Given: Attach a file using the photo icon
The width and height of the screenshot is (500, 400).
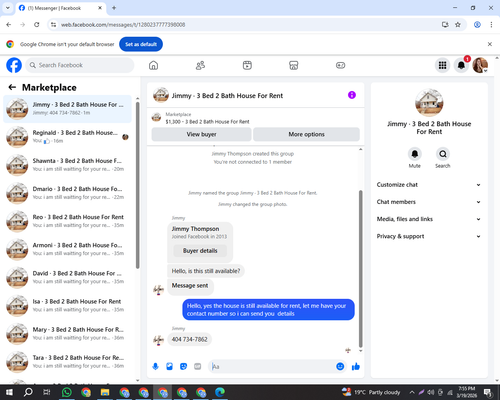Looking at the screenshot, I should tap(169, 367).
